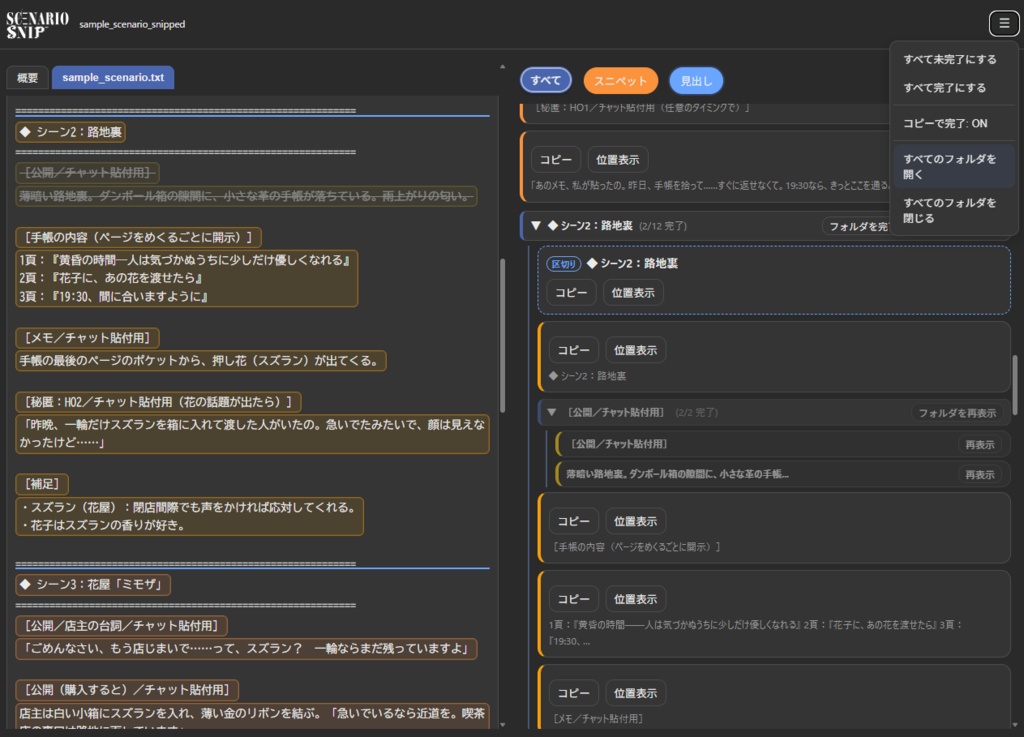Copy the snippet starting 「あのメモ、私が貼ったの
This screenshot has height=737, width=1024.
point(555,159)
